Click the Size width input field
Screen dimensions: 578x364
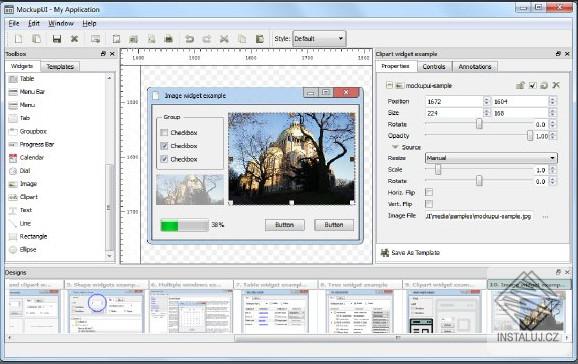tap(454, 113)
